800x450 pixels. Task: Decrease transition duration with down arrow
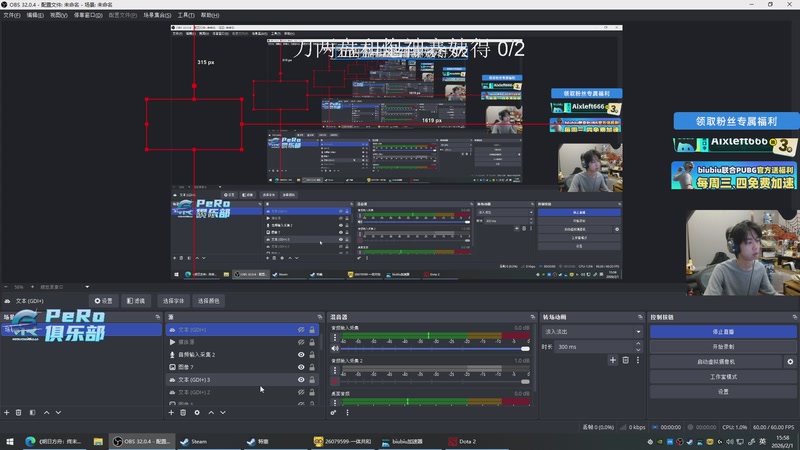tap(638, 349)
